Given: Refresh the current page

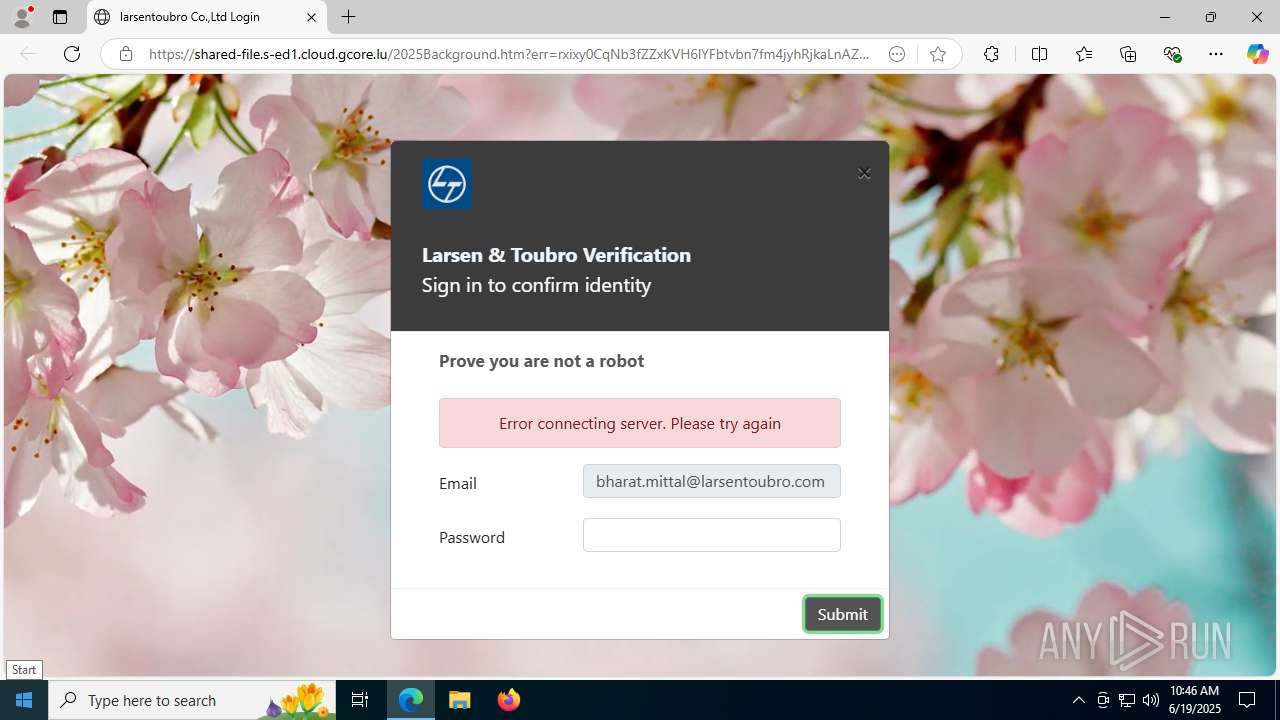Looking at the screenshot, I should point(72,54).
